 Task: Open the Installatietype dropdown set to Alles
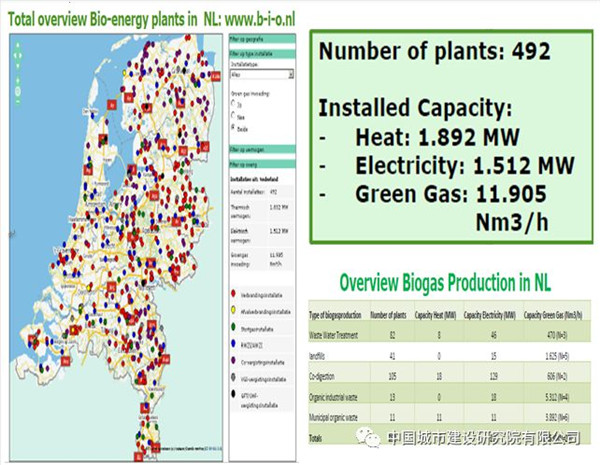[x=260, y=74]
